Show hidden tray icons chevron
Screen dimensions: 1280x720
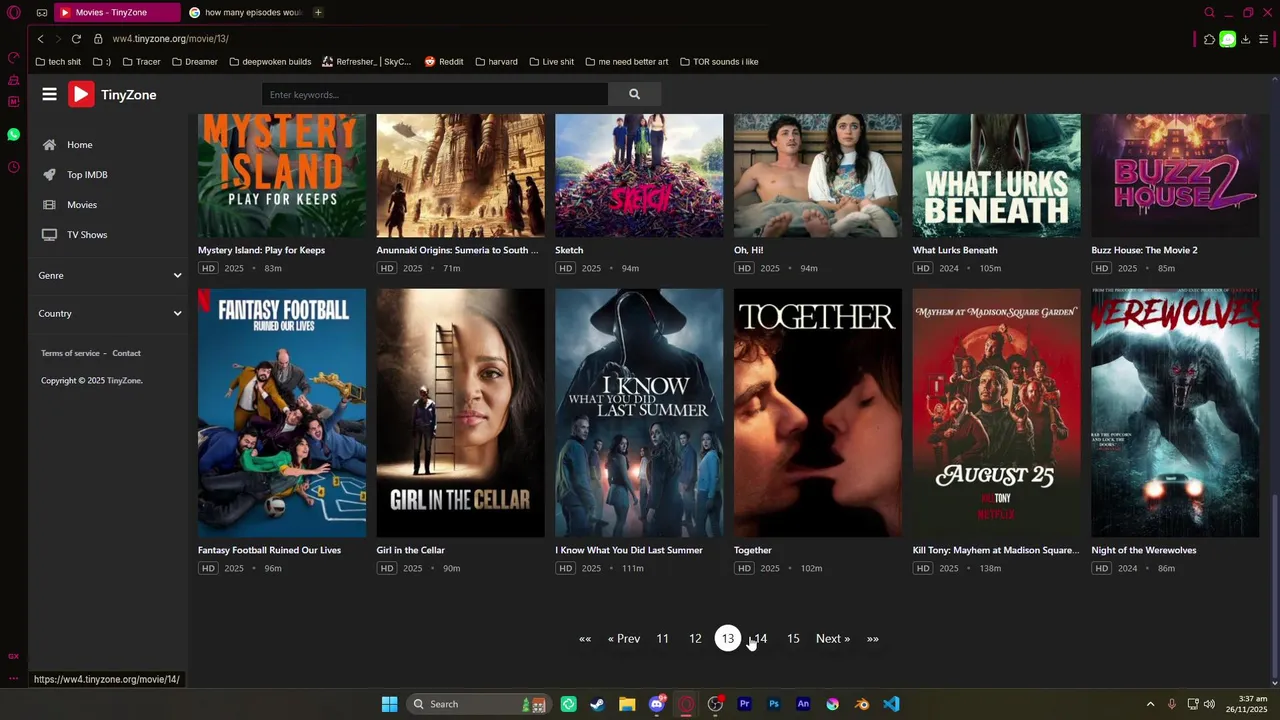point(1150,704)
